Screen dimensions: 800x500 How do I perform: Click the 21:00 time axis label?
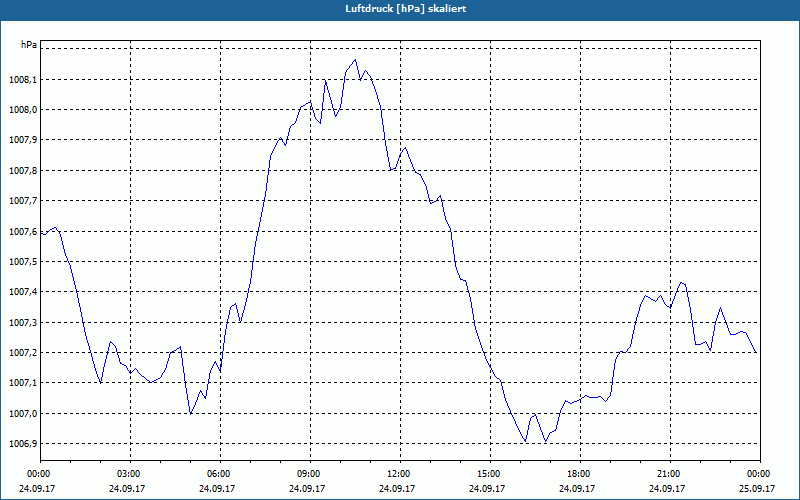[670, 474]
